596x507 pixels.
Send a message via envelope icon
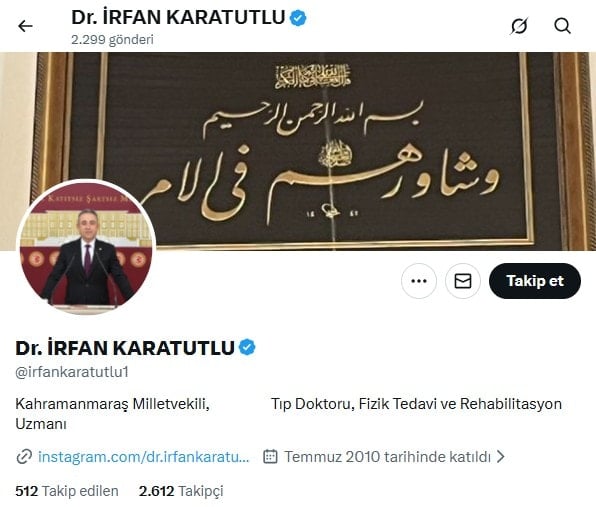tap(463, 281)
